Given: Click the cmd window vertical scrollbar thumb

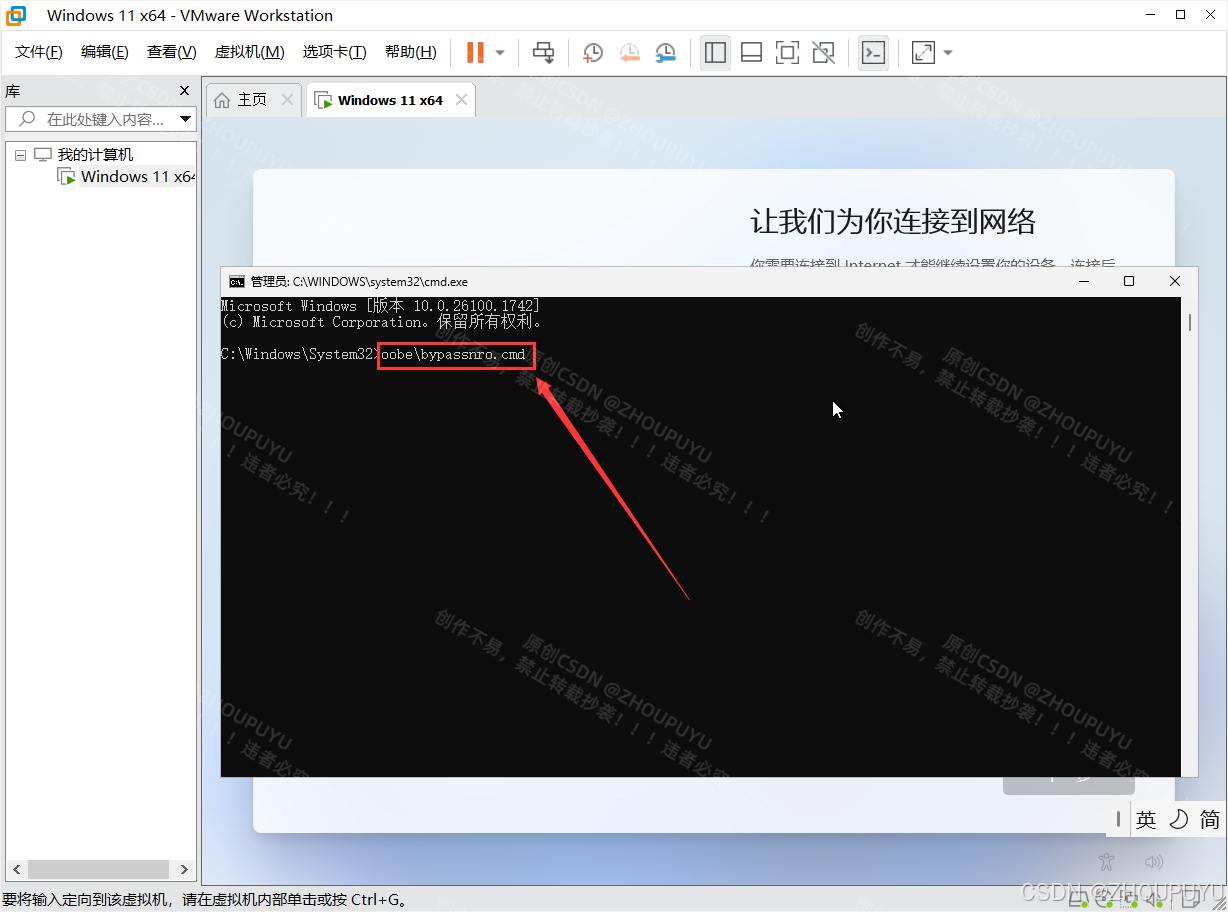Looking at the screenshot, I should tap(1190, 322).
